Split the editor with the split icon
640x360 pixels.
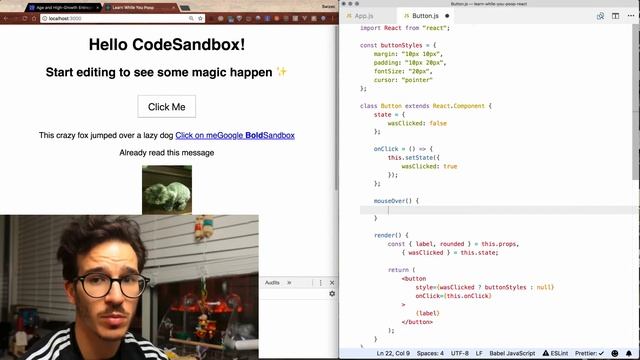[616, 16]
